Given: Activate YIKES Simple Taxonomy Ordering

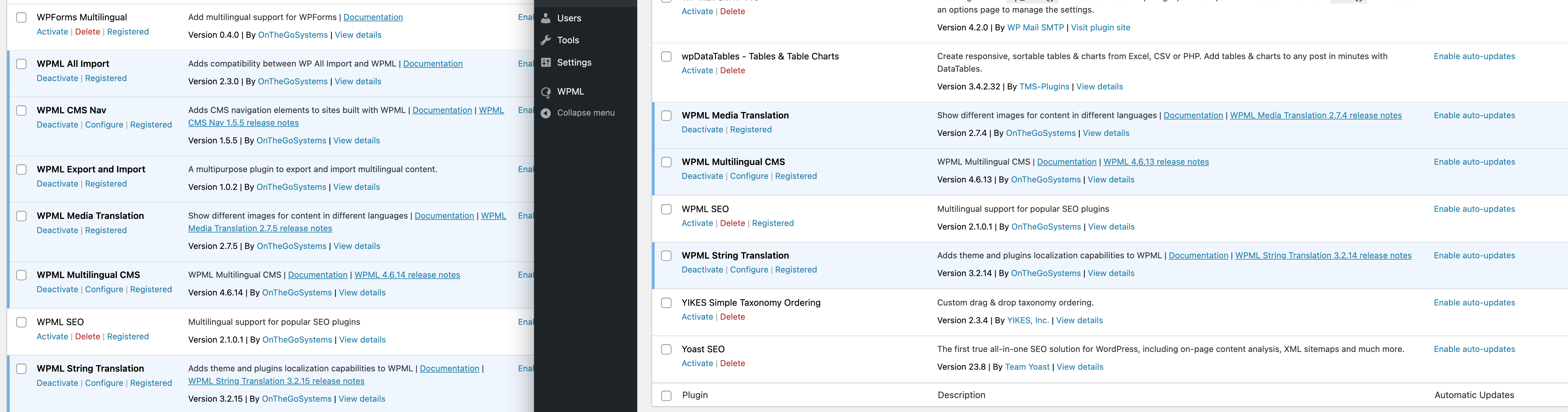Looking at the screenshot, I should tap(698, 317).
